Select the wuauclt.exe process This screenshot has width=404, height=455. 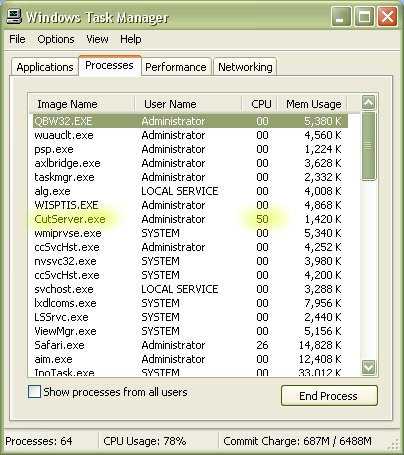click(x=190, y=135)
